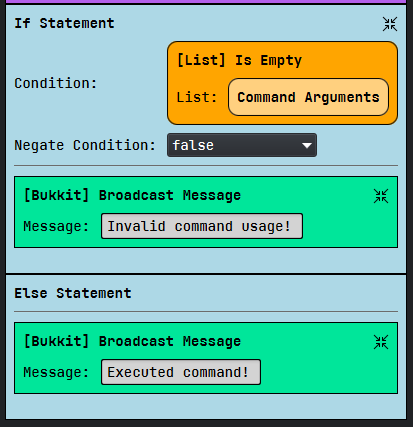
Task: Click the Message label in the Else branch
Action: 56,372
